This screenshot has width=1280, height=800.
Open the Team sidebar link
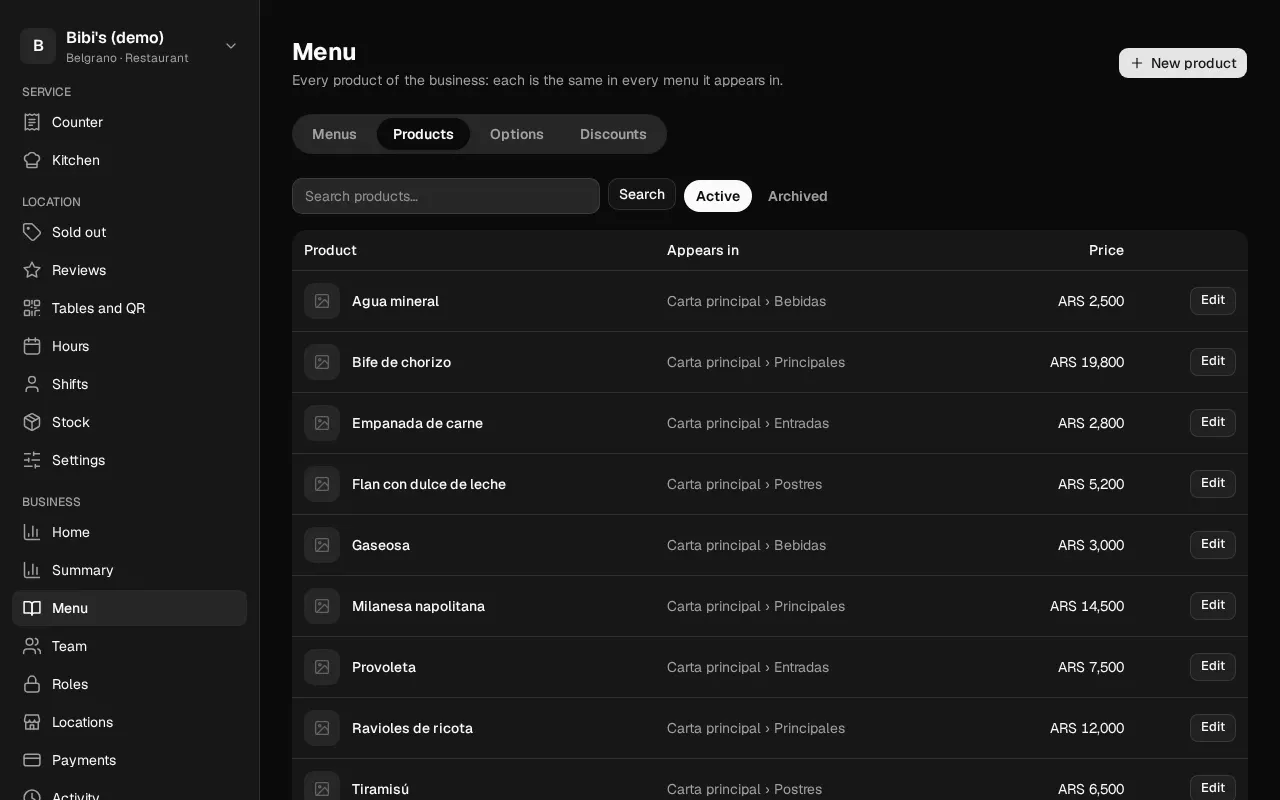tap(129, 646)
